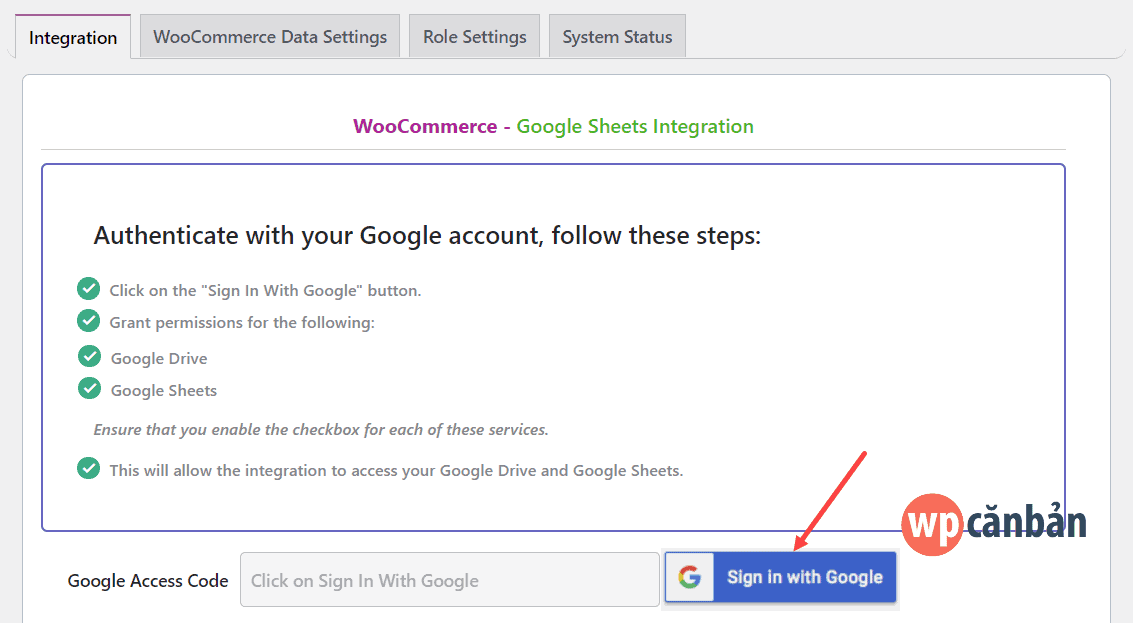Click the Google Access Code input field
Viewport: 1133px width, 623px height.
coord(449,579)
